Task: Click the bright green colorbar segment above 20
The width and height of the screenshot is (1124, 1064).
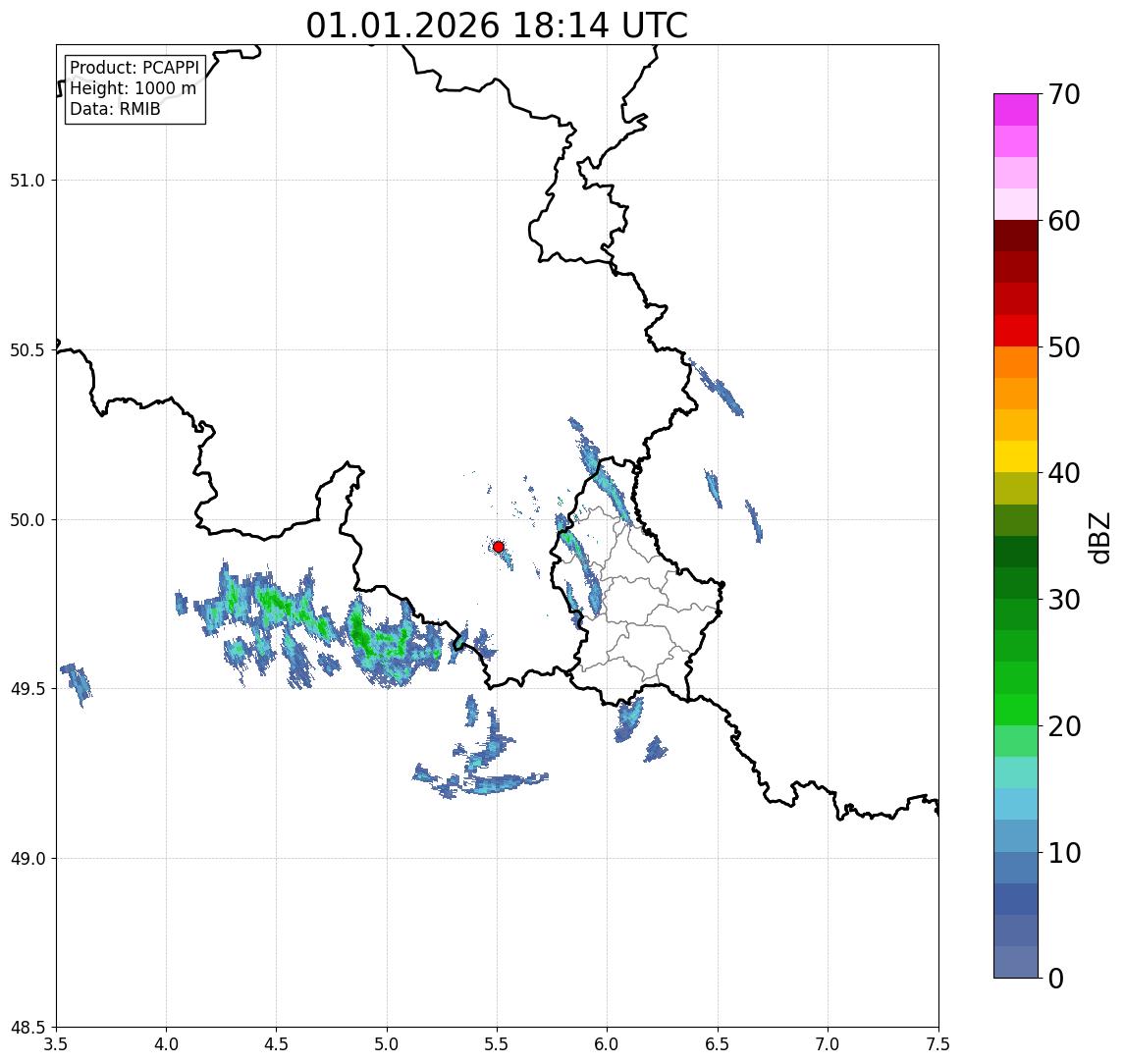Action: pyautogui.click(x=1016, y=710)
